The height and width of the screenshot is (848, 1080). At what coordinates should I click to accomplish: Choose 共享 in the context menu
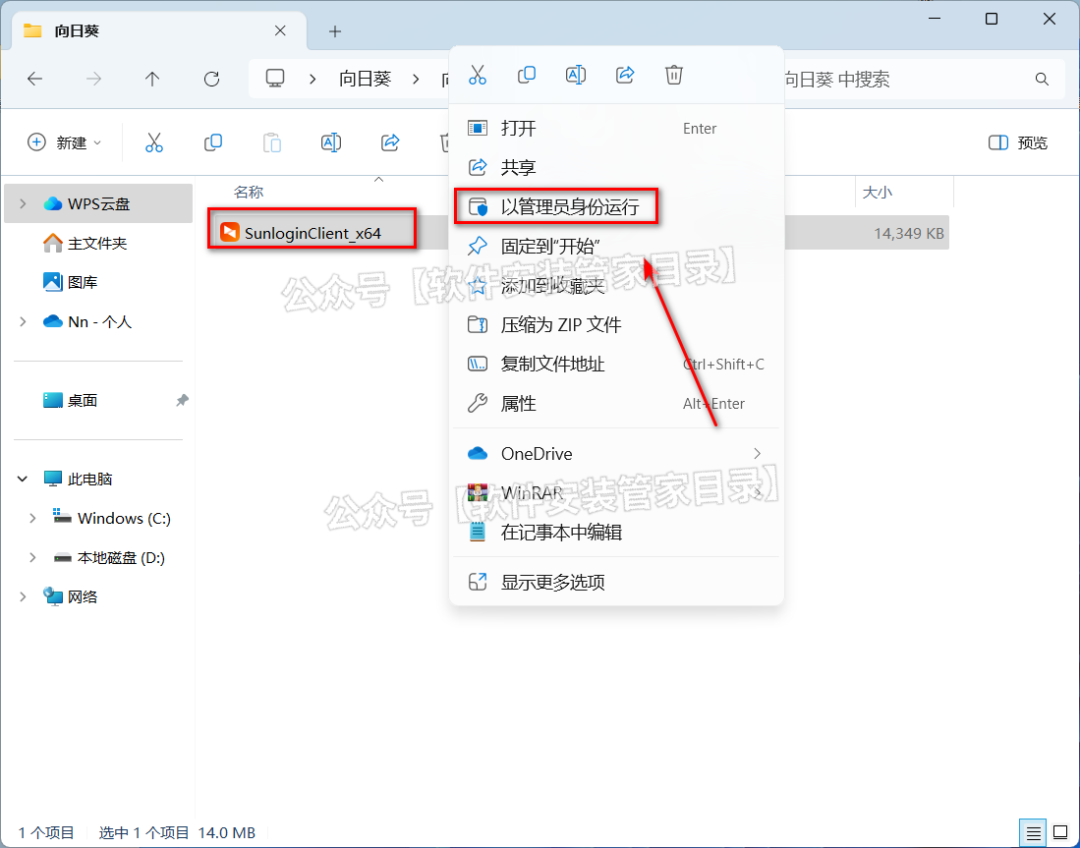(616, 167)
